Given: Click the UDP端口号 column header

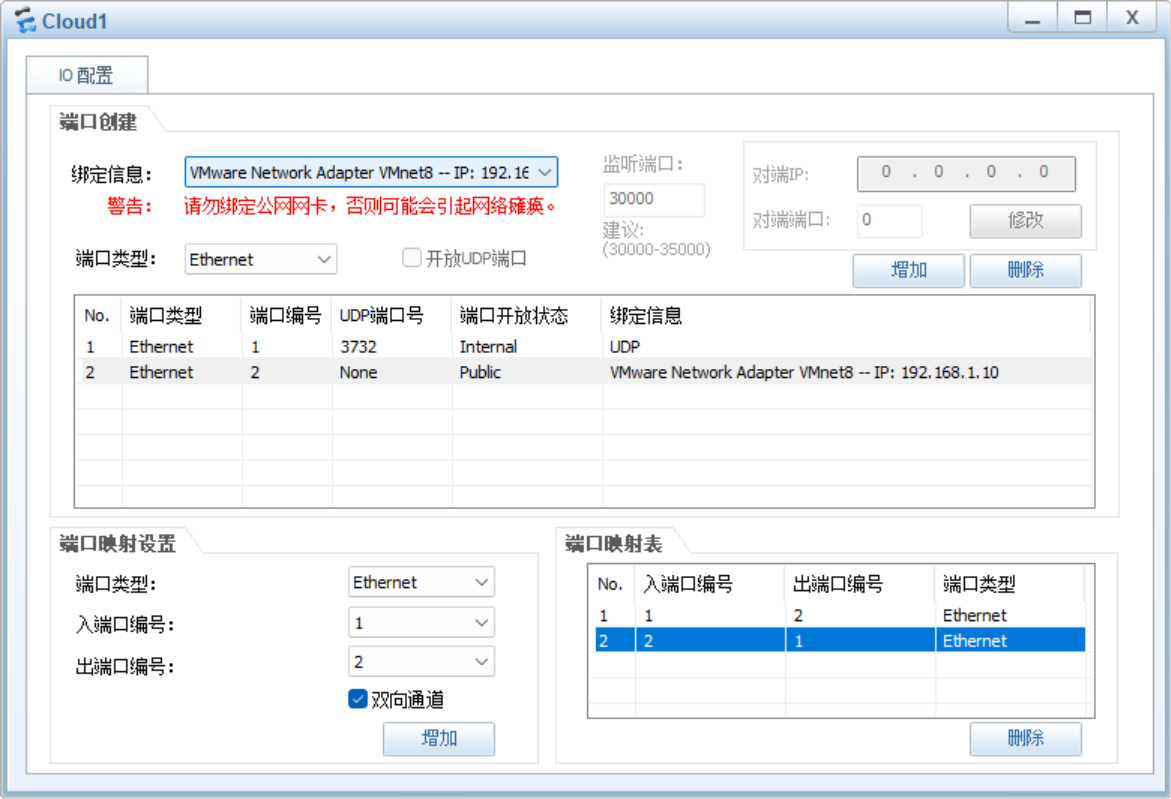Looking at the screenshot, I should point(391,316).
